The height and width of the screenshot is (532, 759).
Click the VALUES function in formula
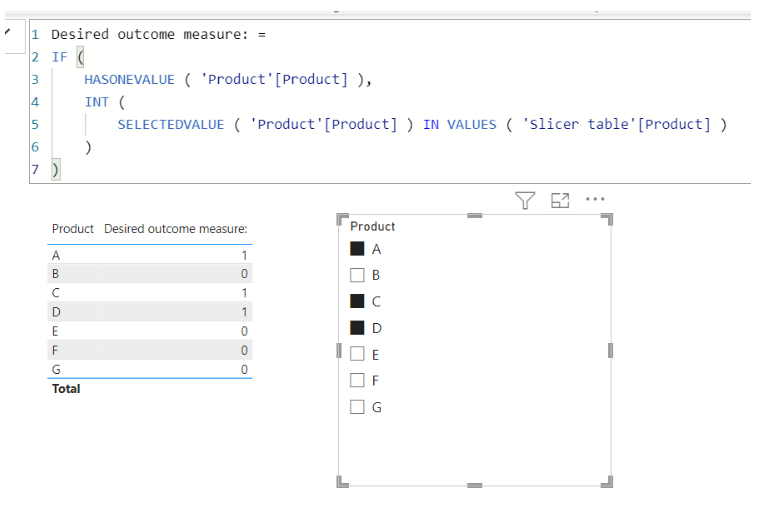[471, 124]
